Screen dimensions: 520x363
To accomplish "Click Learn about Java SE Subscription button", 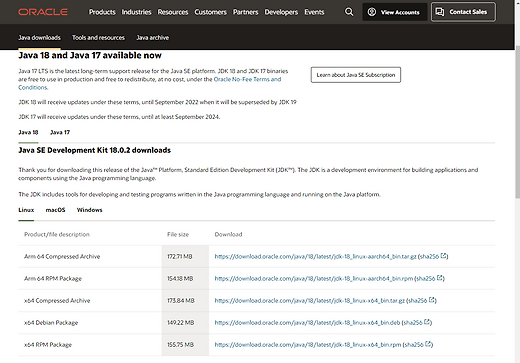I will [x=356, y=75].
